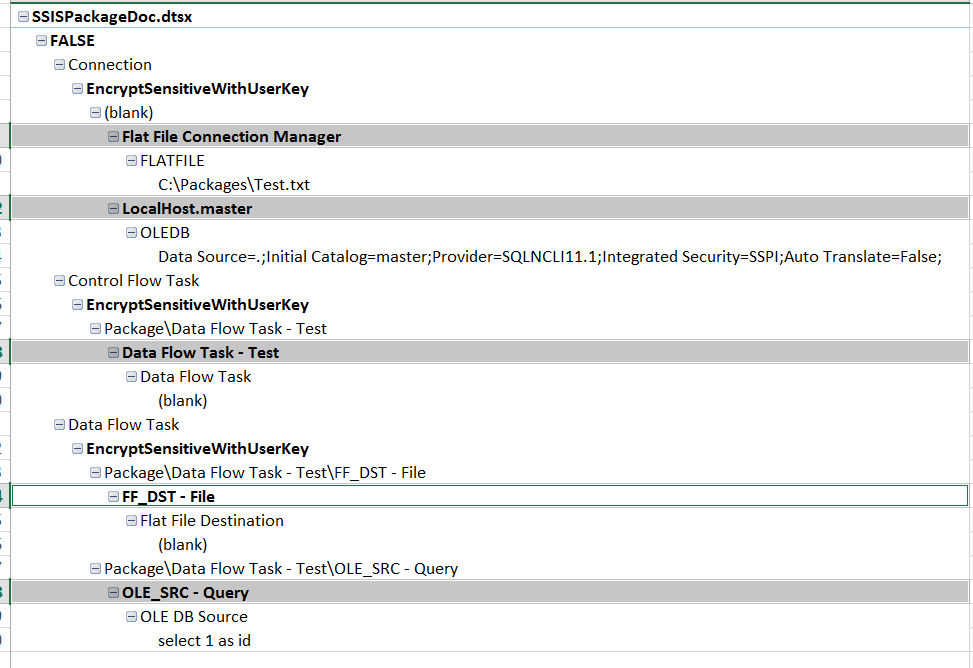Collapse the Package\Data Flow Task - Test\FF_DST - File path
The width and height of the screenshot is (973, 668).
tap(96, 473)
